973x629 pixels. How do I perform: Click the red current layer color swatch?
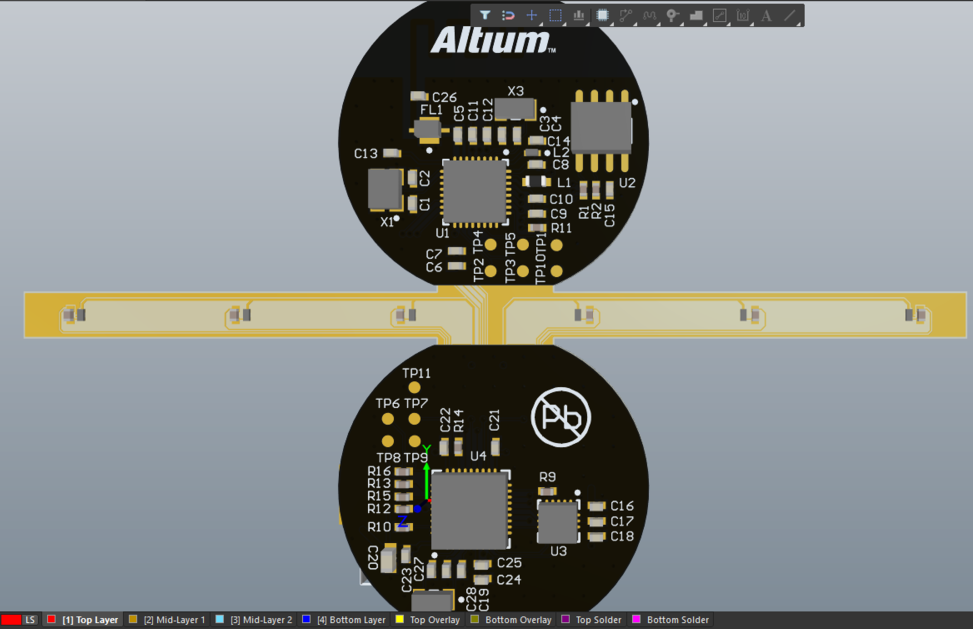pos(11,620)
